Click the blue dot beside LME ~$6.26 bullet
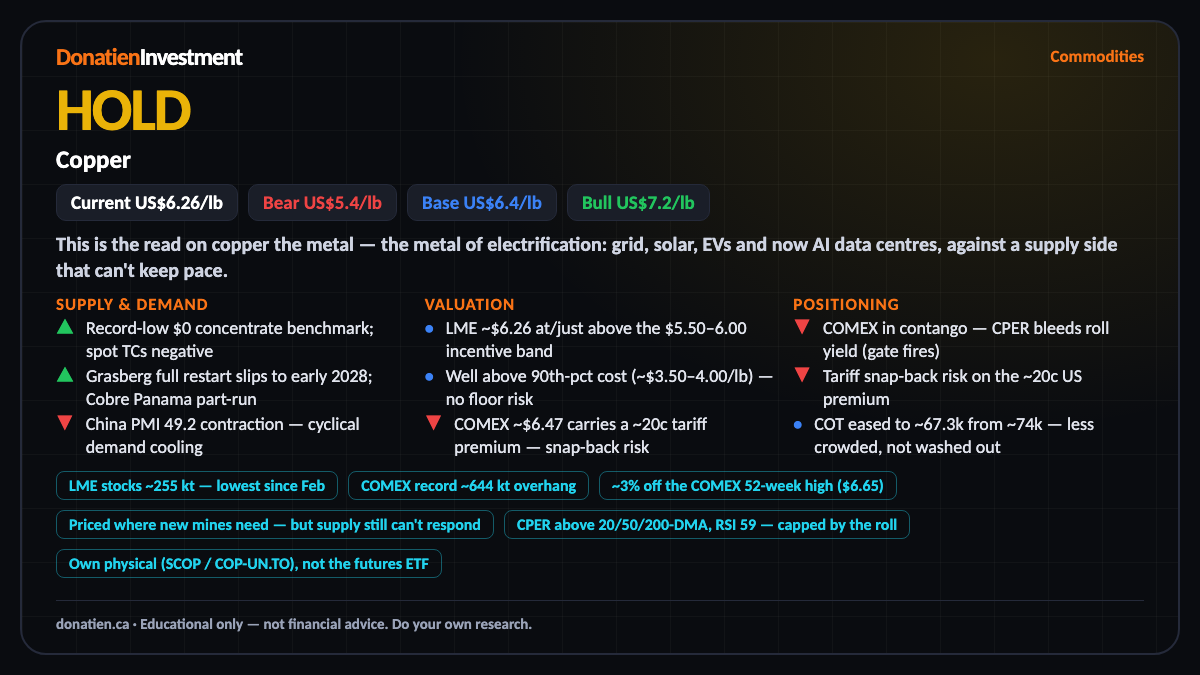 [x=429, y=328]
